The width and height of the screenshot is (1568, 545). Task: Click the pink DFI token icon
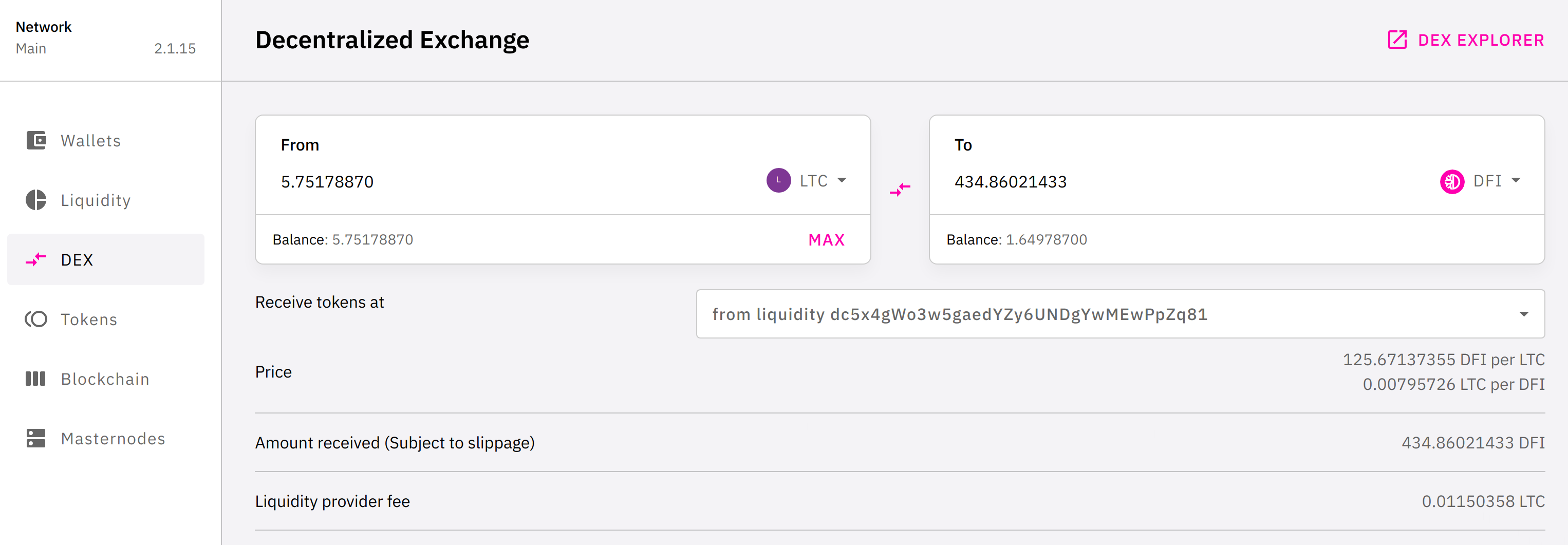coord(1452,181)
